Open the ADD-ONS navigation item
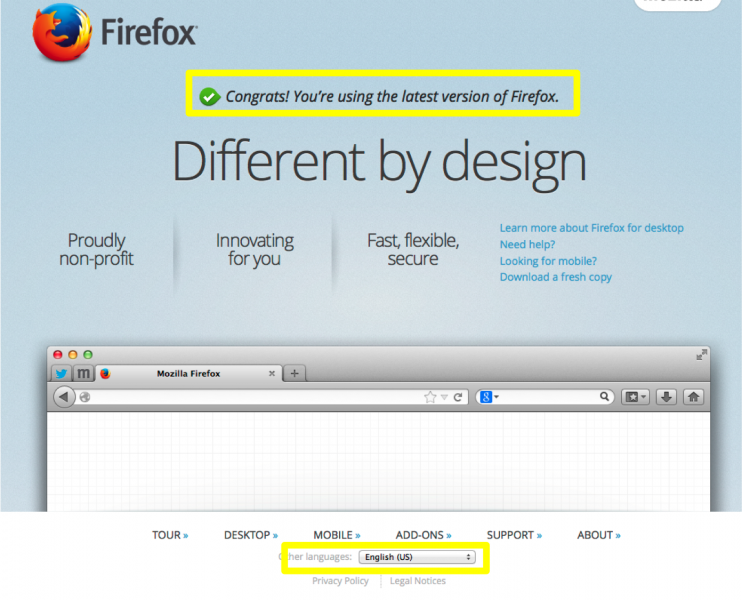Image resolution: width=742 pixels, height=600 pixels. [x=424, y=535]
